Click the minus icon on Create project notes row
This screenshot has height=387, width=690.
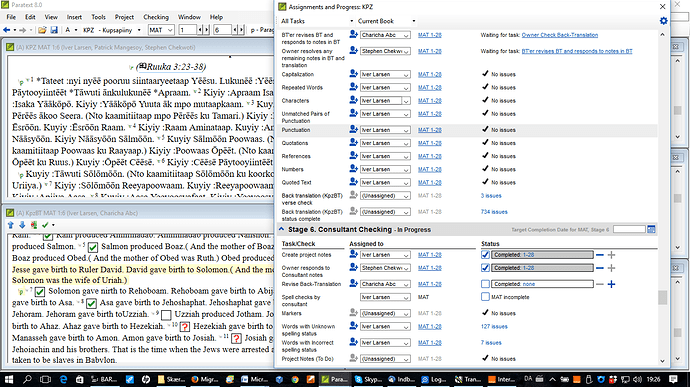pyautogui.click(x=600, y=254)
